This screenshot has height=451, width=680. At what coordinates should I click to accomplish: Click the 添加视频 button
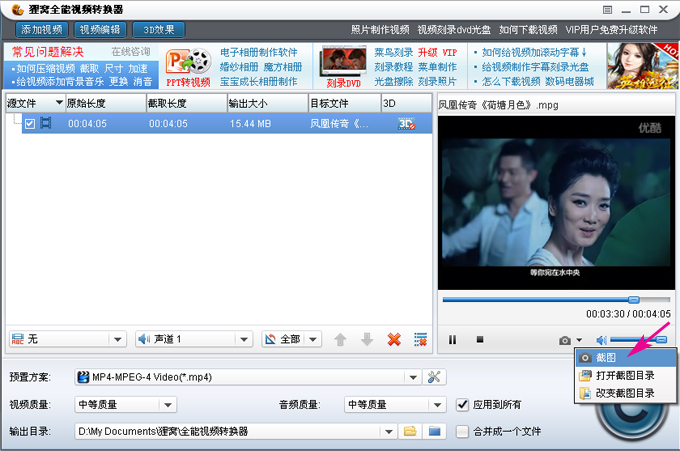tap(42, 29)
